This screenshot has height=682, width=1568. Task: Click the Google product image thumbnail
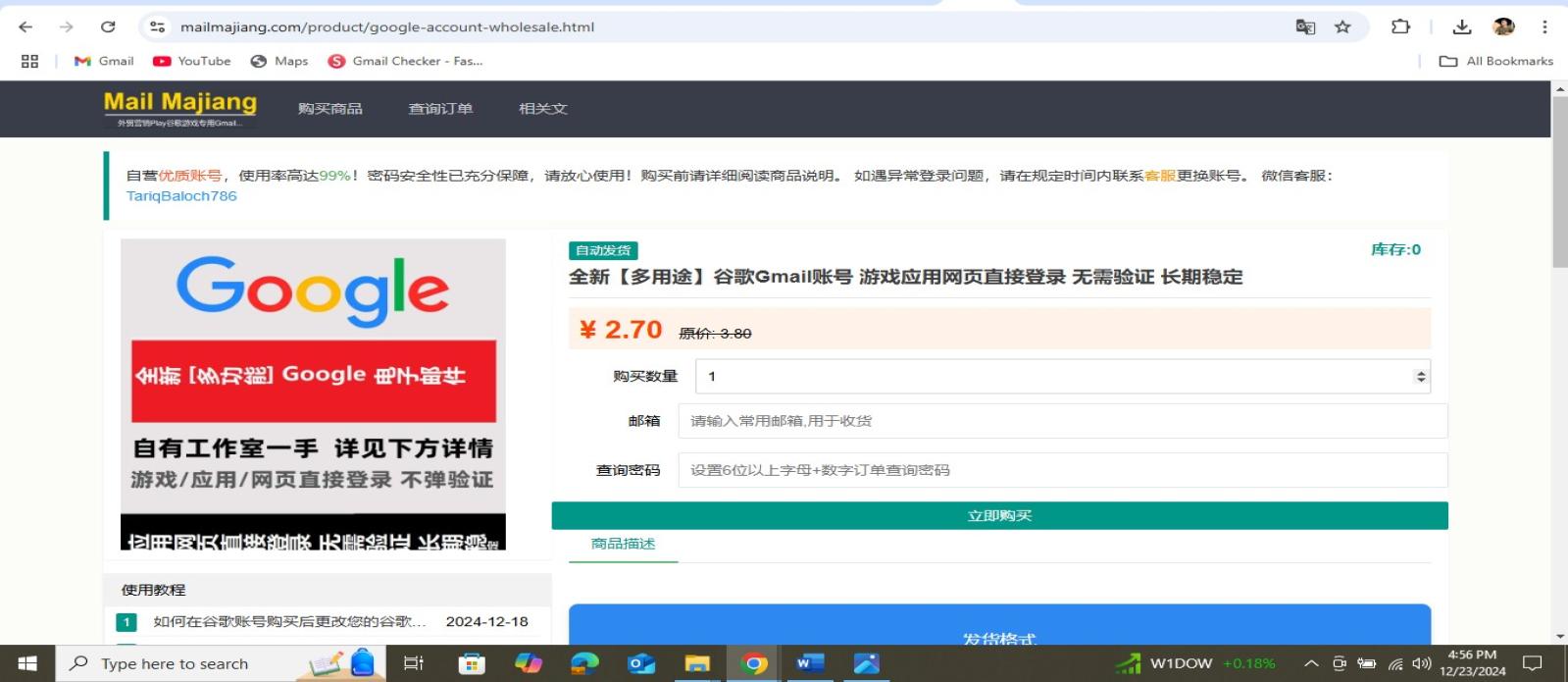point(313,393)
